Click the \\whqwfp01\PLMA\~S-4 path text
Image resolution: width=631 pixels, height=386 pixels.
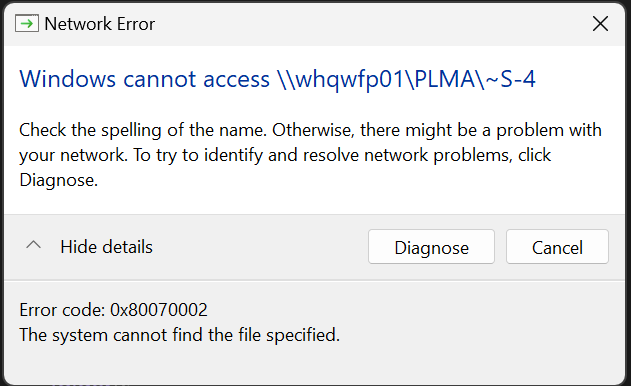[406, 79]
